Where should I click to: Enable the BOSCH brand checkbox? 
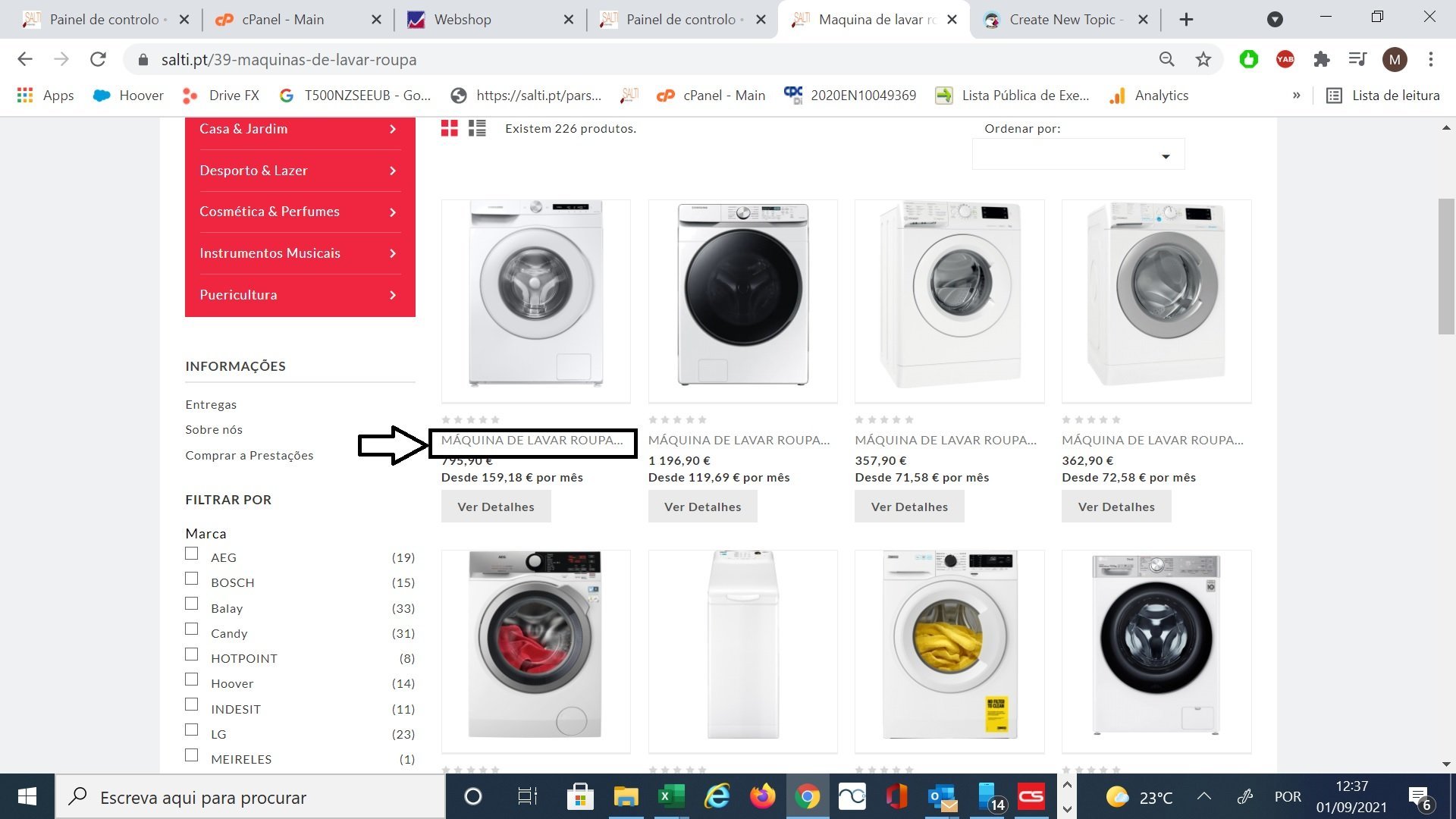click(x=192, y=579)
